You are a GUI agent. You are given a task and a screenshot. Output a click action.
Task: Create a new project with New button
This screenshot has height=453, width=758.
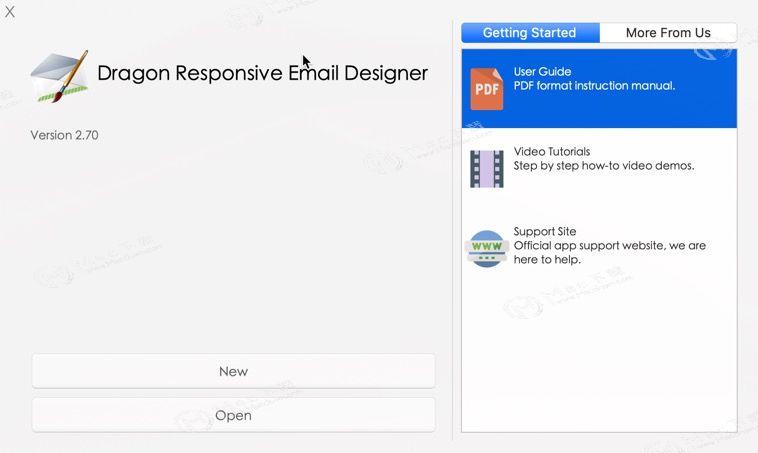click(x=233, y=371)
